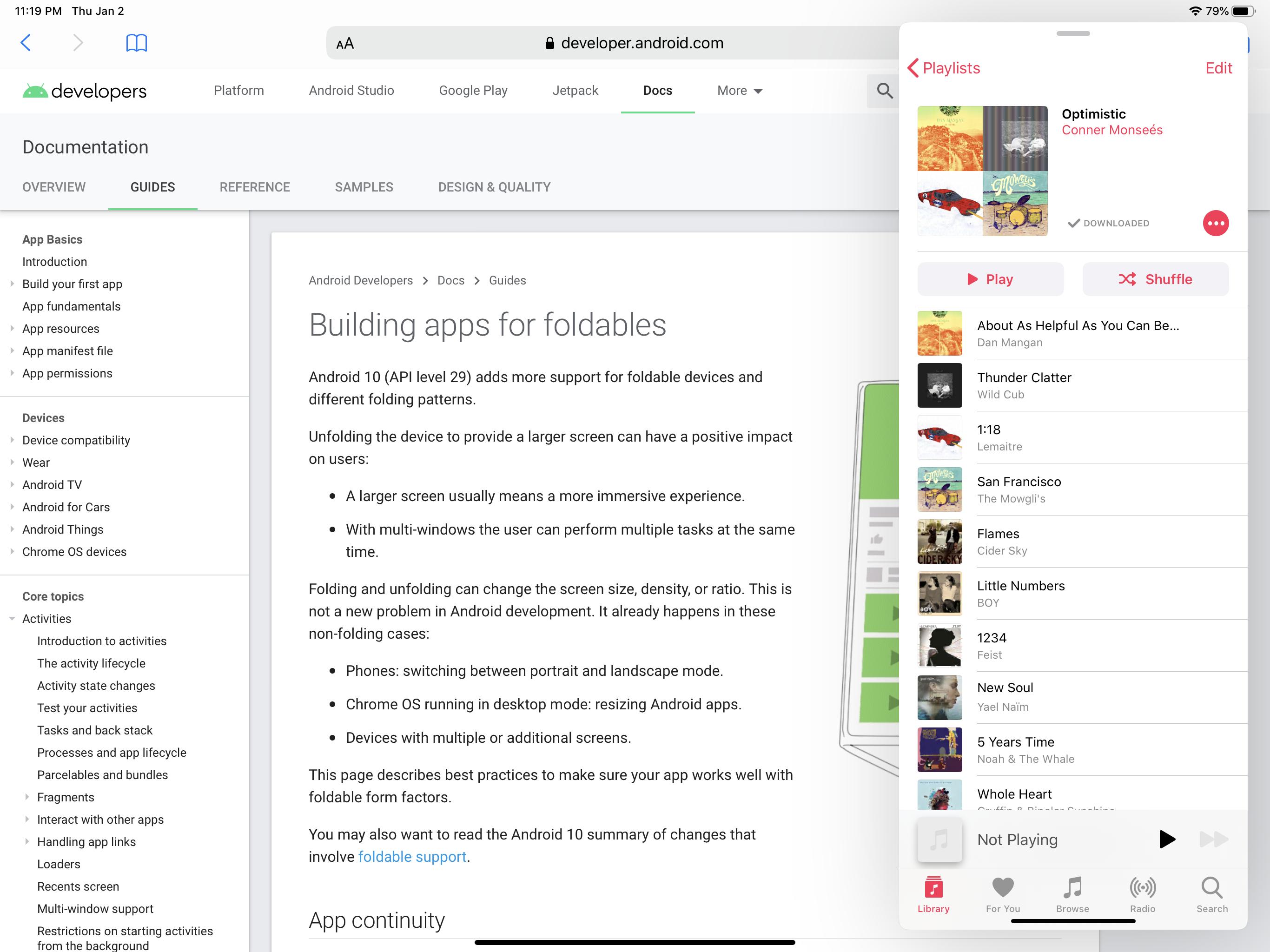Open the Introduction sidebar item
Viewport: 1270px width, 952px height.
pos(54,262)
